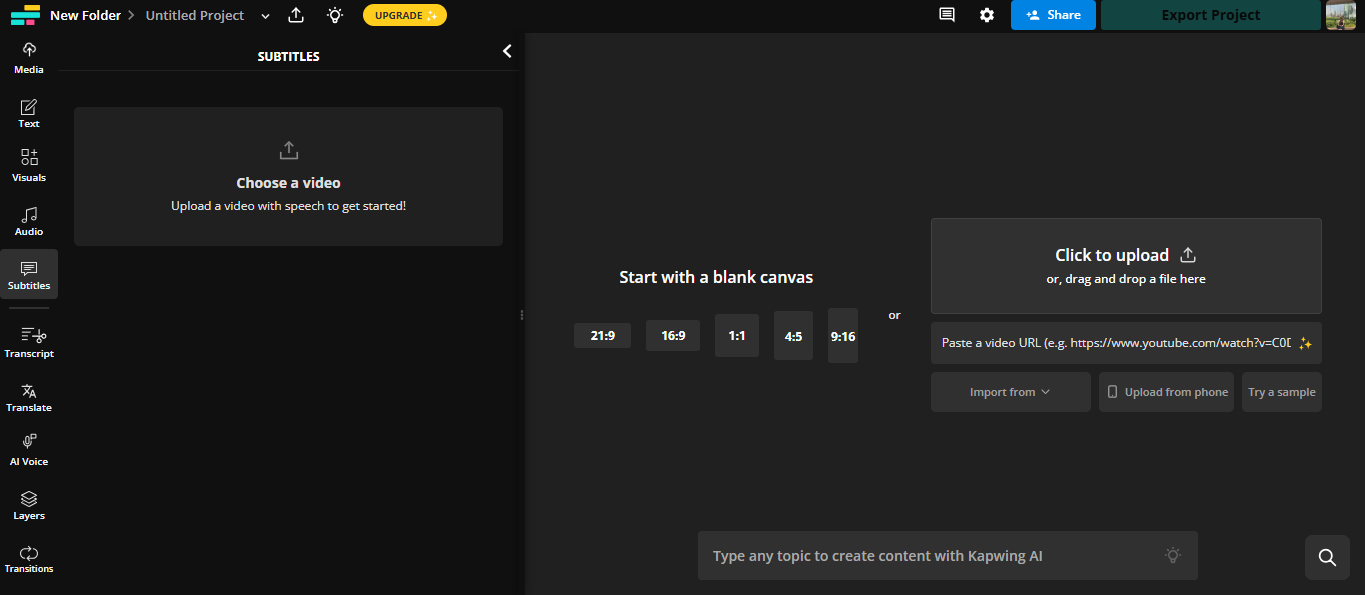The width and height of the screenshot is (1365, 595).
Task: Select the Text tool
Action: click(x=28, y=111)
